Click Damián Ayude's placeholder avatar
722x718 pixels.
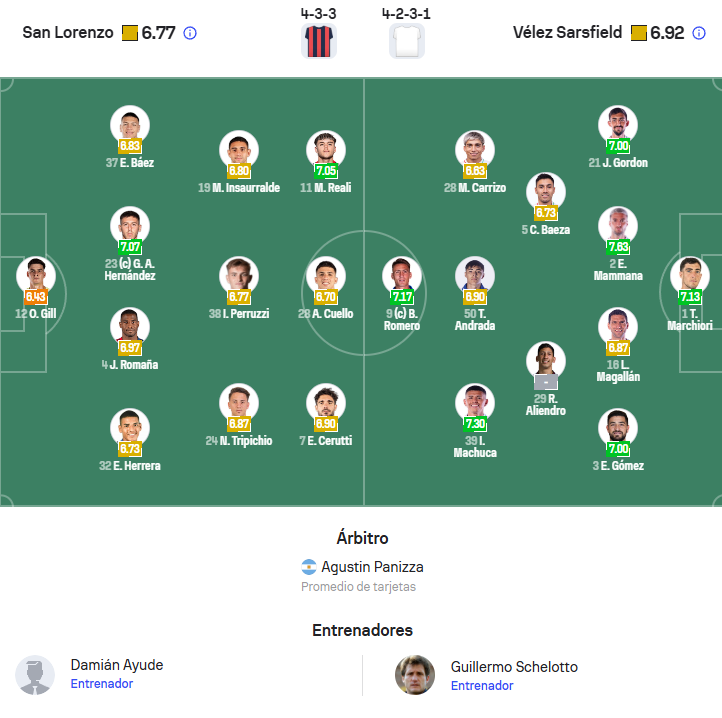click(35, 675)
